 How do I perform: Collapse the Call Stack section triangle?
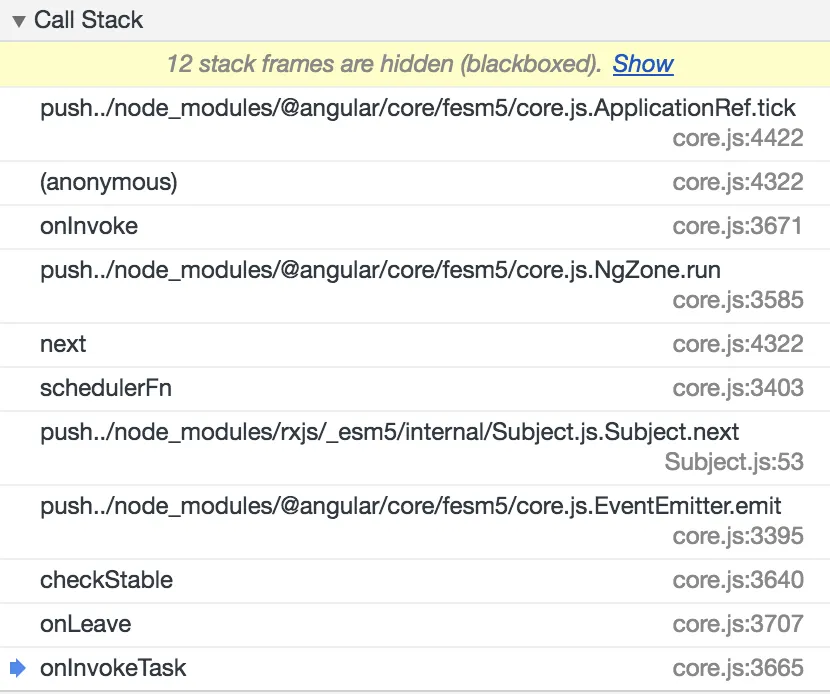19,21
